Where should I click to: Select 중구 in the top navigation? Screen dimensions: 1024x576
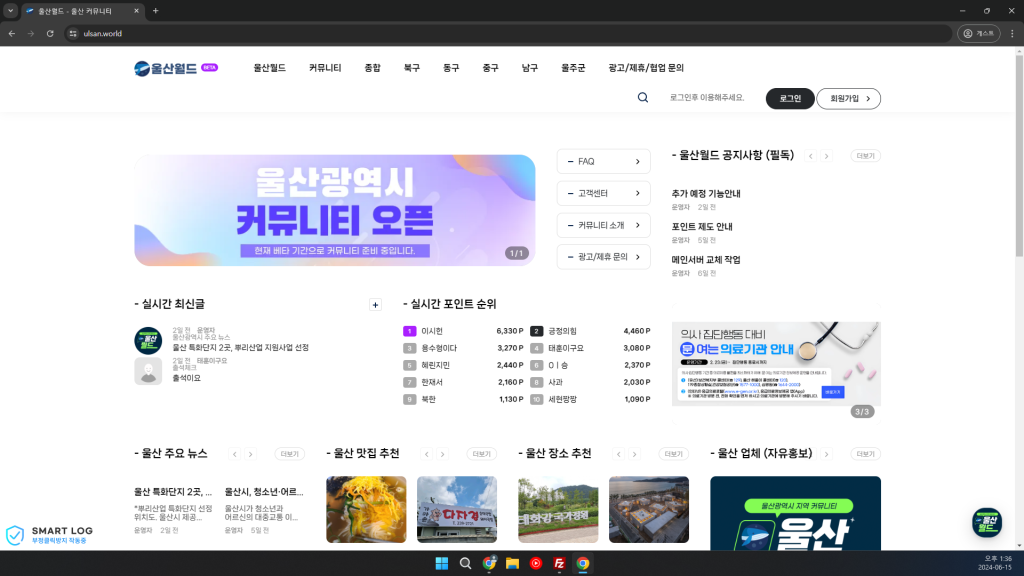click(490, 68)
